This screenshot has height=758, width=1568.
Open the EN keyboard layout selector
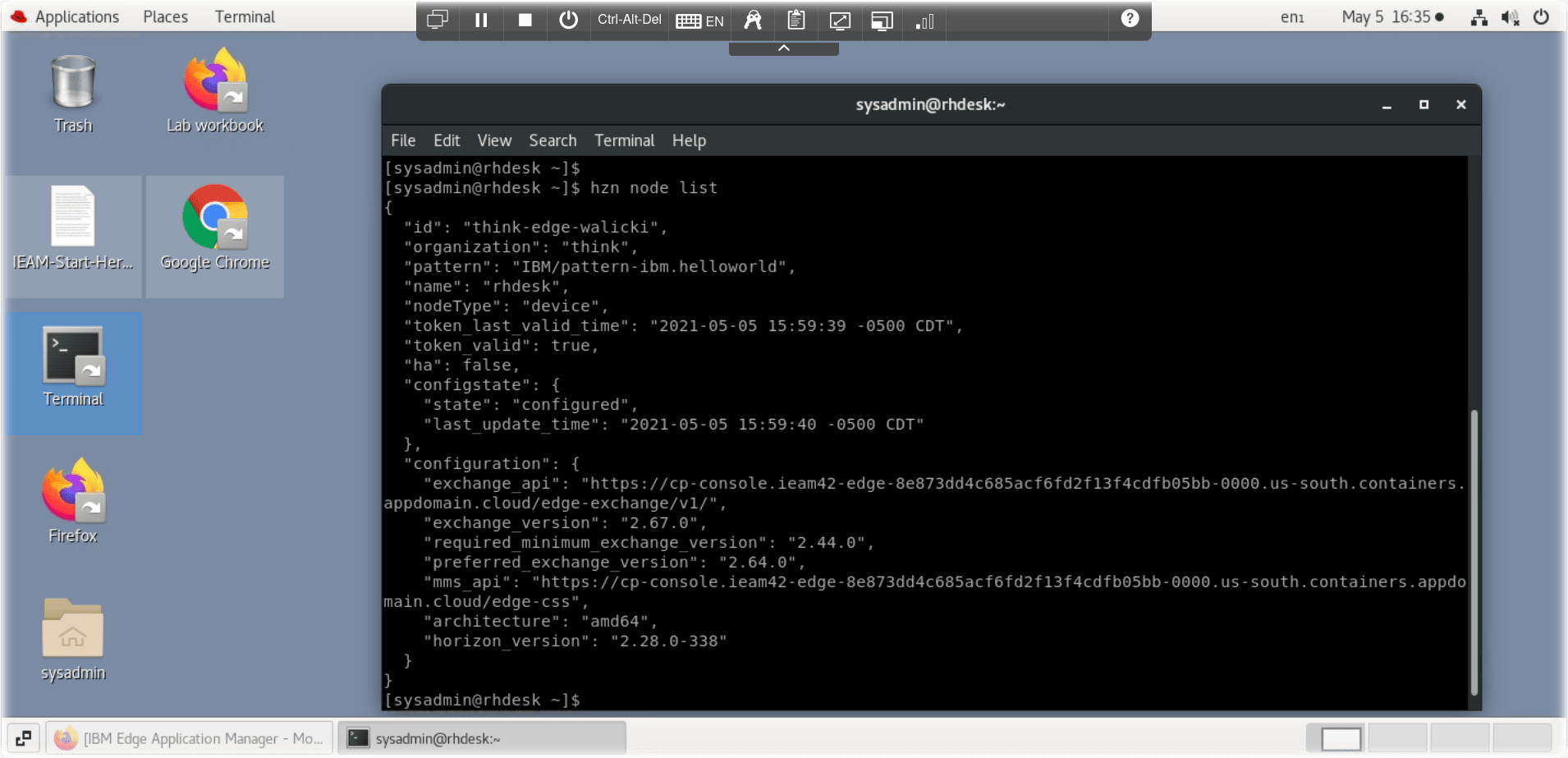click(x=699, y=21)
